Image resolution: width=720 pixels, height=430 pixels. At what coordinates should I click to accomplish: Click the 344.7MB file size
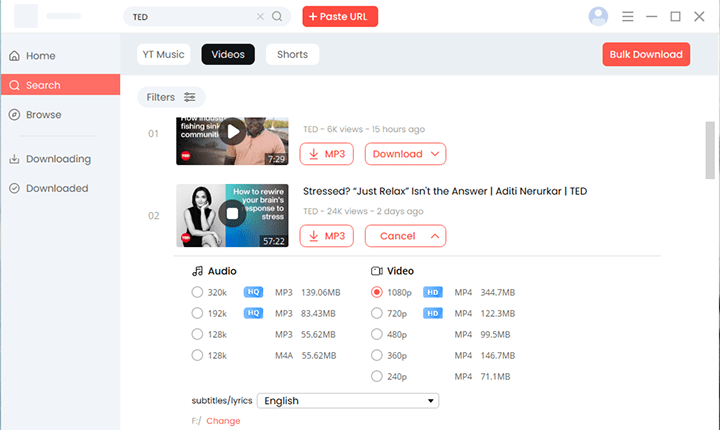(498, 292)
